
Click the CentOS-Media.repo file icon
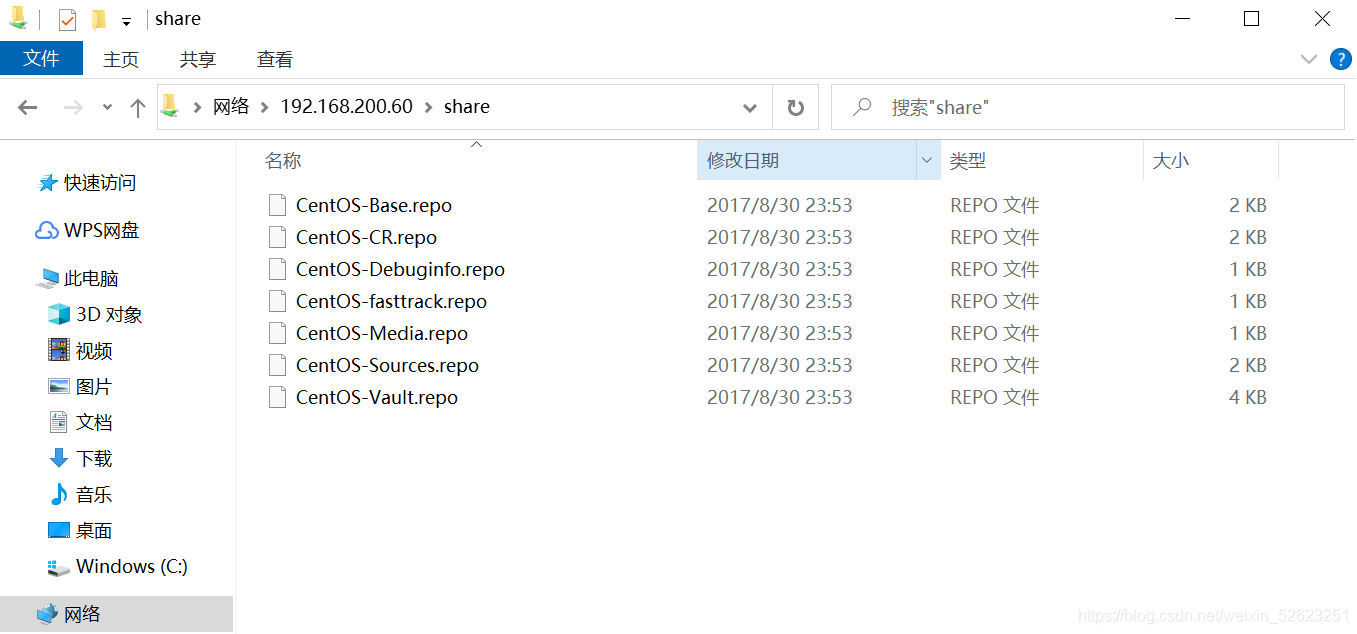tap(277, 333)
